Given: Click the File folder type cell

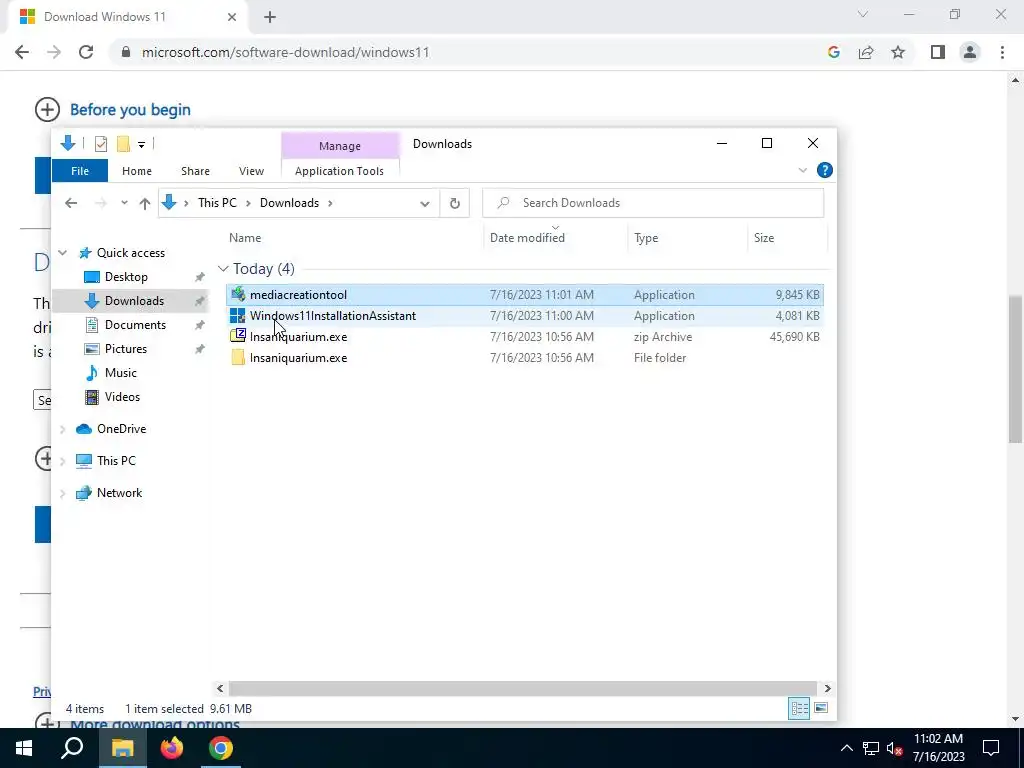Looking at the screenshot, I should pos(660,358).
